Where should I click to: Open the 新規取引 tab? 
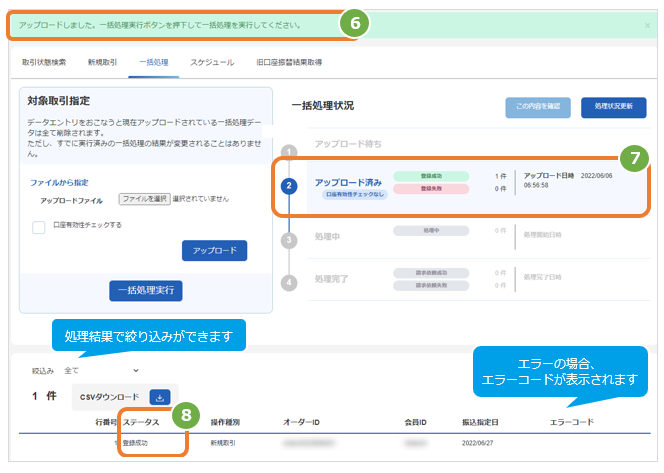click(102, 62)
